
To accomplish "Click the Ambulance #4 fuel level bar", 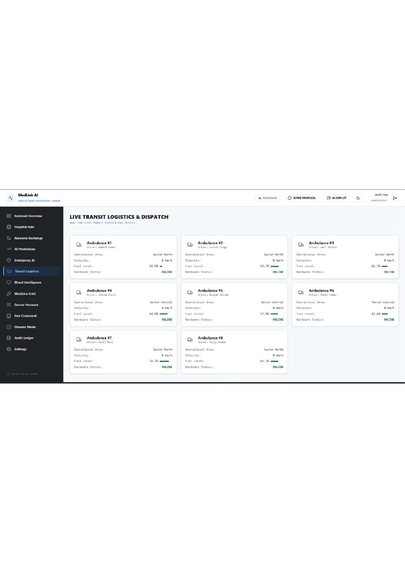I will pyautogui.click(x=164, y=314).
